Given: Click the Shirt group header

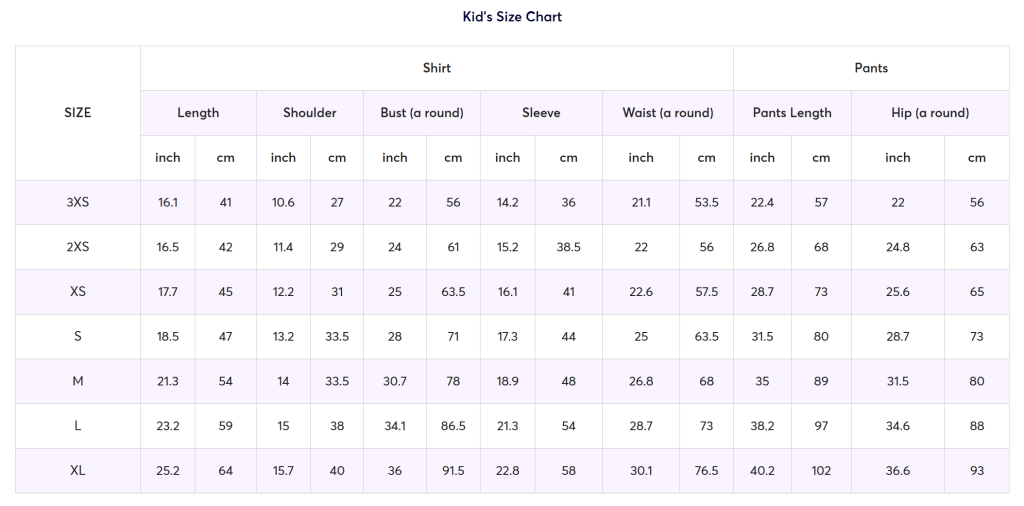Looking at the screenshot, I should pos(437,68).
